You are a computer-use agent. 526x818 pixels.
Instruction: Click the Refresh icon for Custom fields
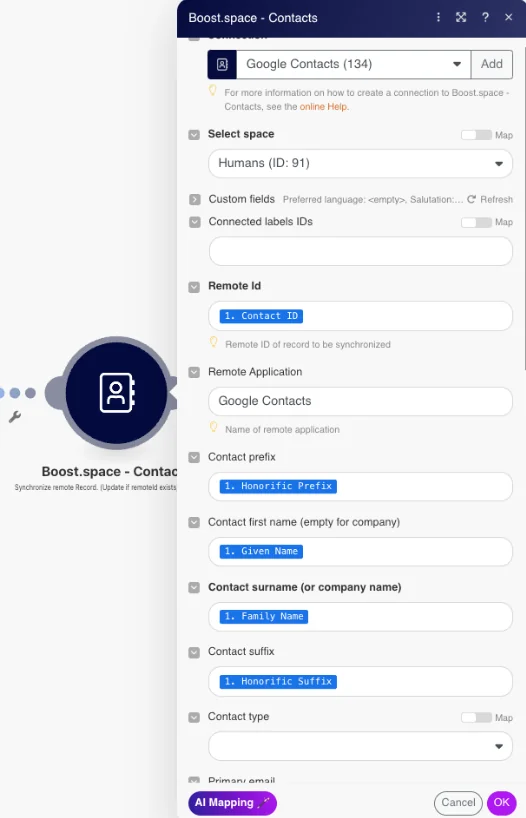472,199
